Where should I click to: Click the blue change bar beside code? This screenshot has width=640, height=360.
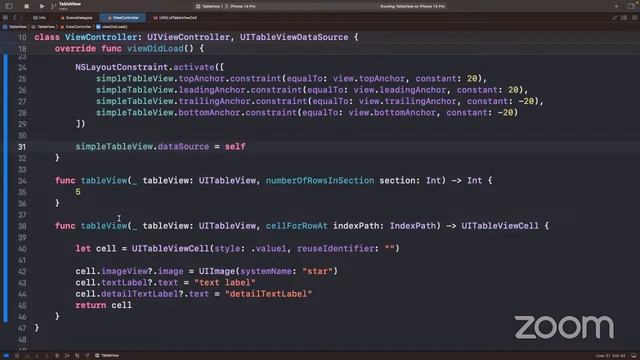(5, 188)
